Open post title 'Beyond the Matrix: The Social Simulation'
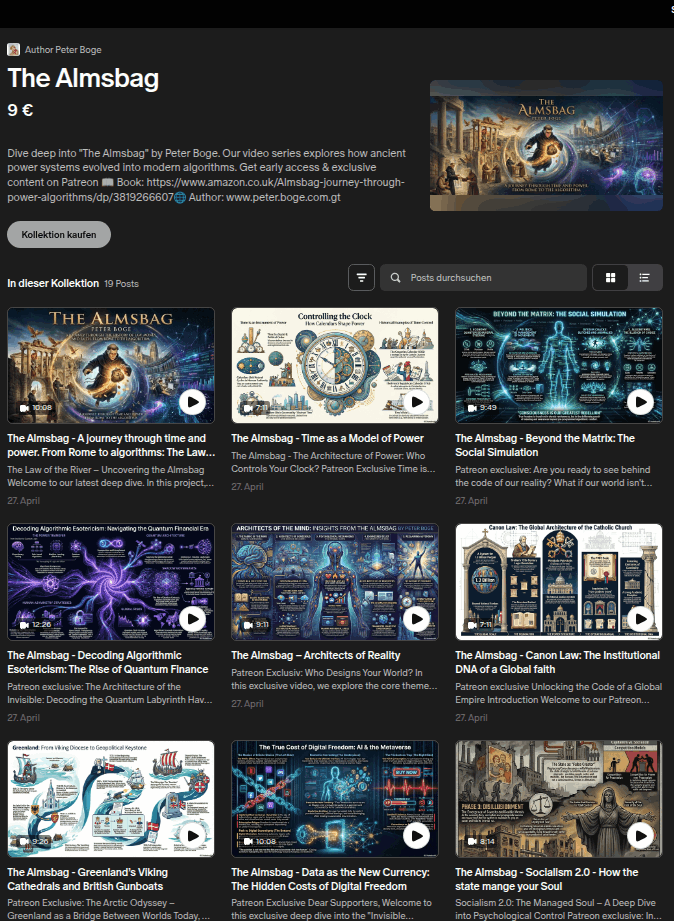 coord(545,445)
